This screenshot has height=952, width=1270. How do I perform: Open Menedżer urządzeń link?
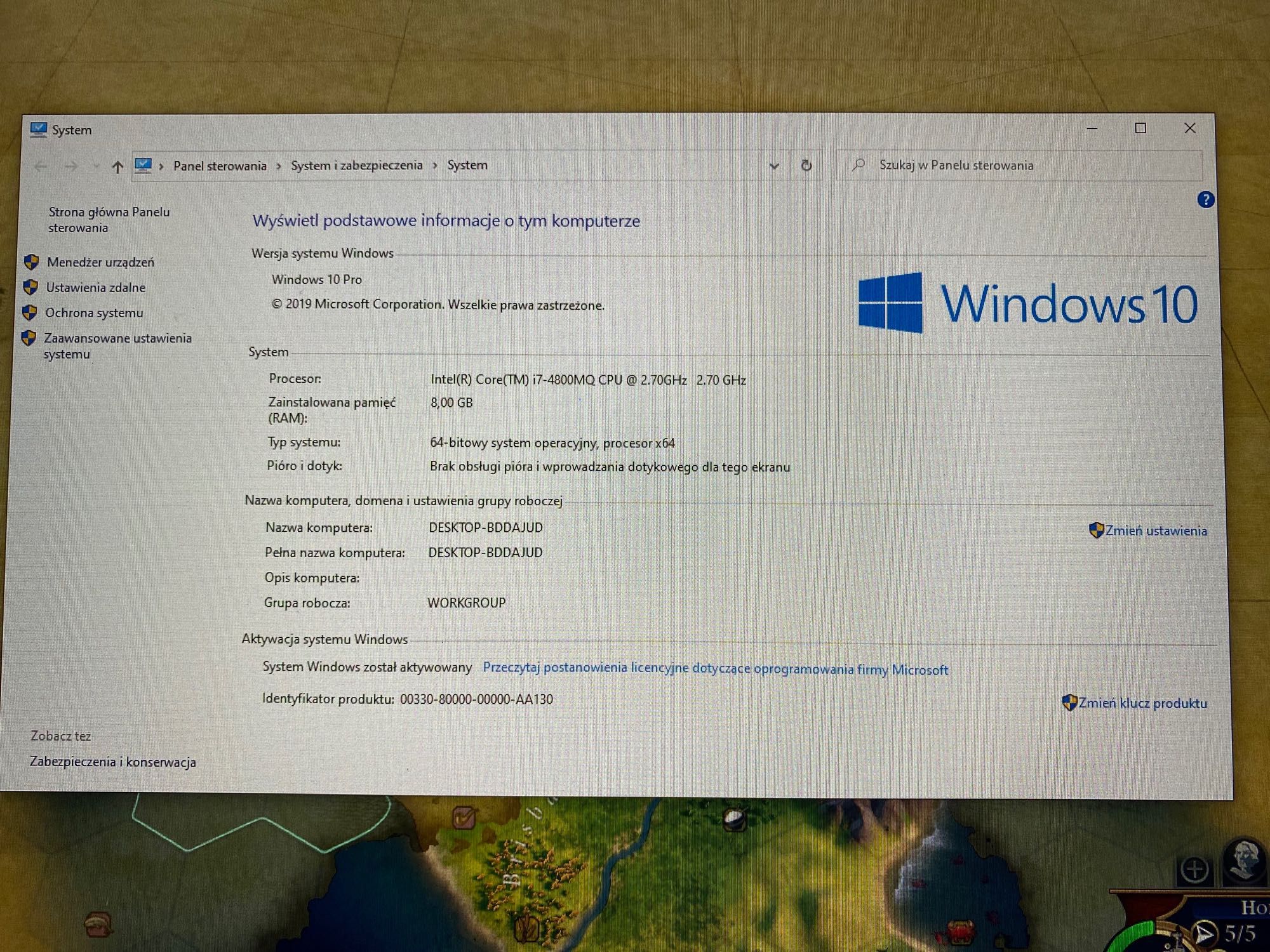(100, 262)
